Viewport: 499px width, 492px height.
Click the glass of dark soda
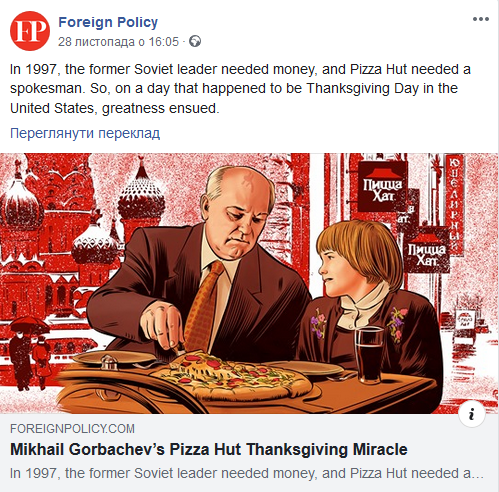tap(369, 354)
